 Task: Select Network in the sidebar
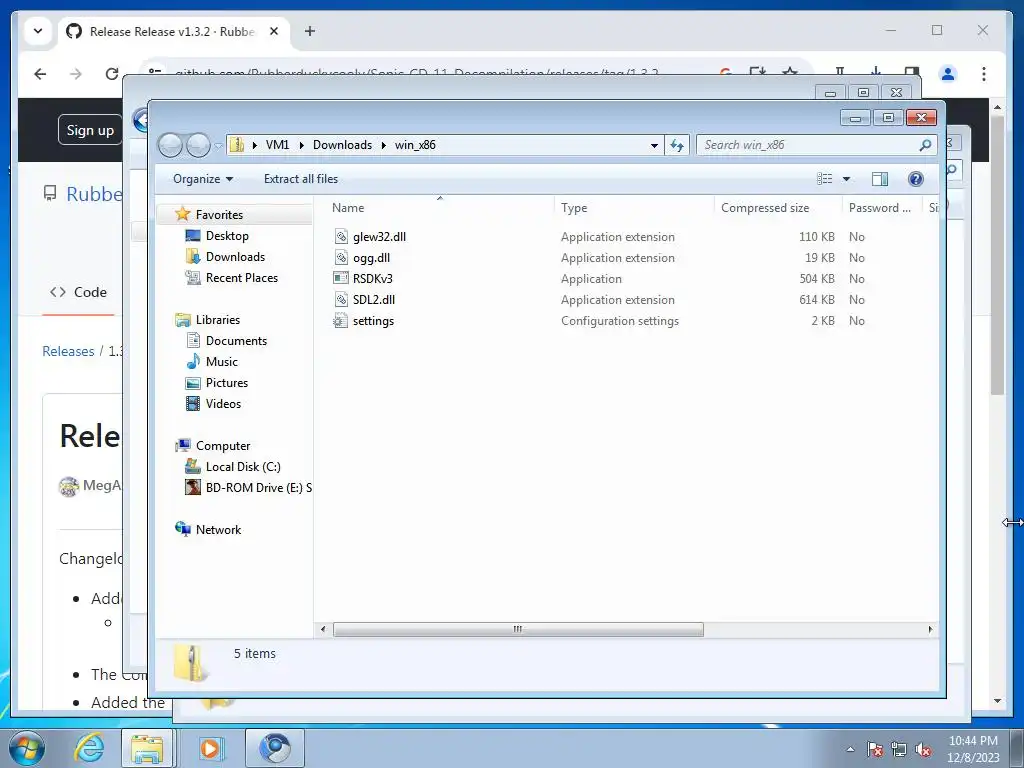(218, 530)
